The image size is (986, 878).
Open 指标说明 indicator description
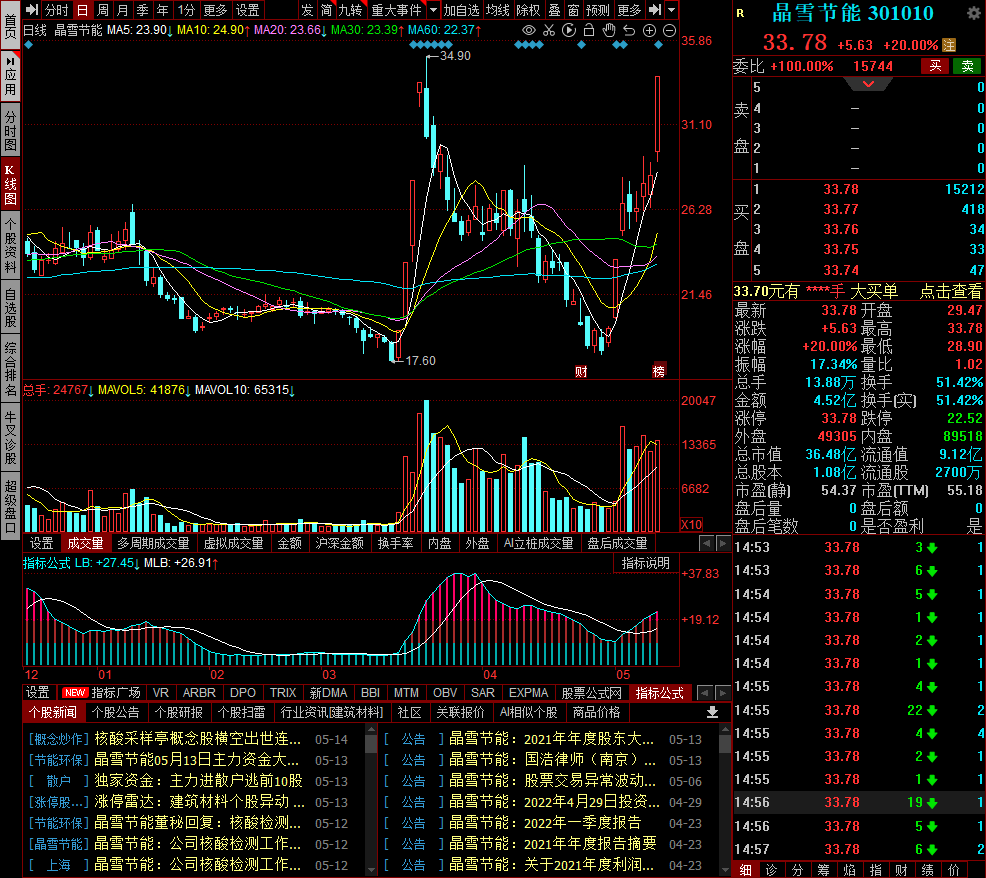(x=646, y=564)
